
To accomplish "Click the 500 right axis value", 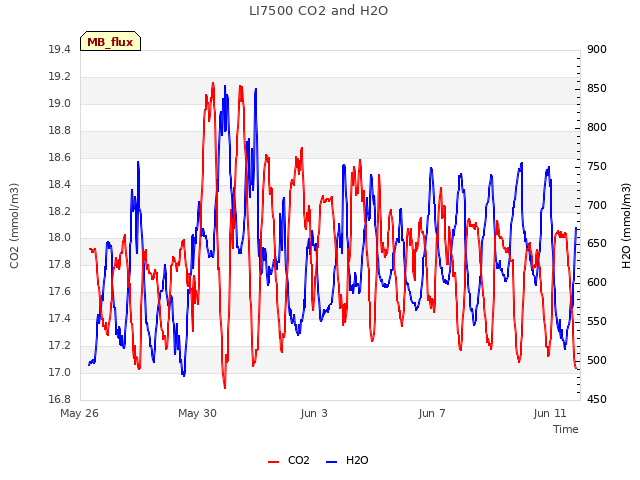I will 597,360.
